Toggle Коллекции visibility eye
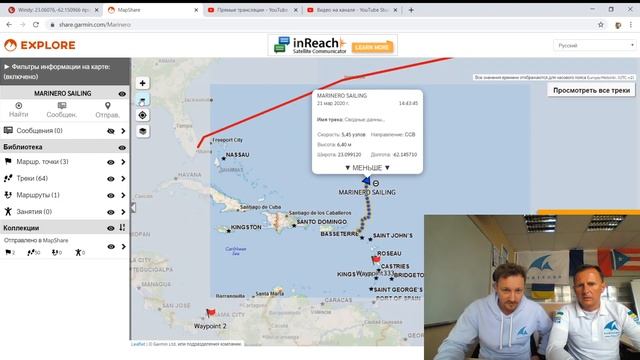 click(111, 228)
